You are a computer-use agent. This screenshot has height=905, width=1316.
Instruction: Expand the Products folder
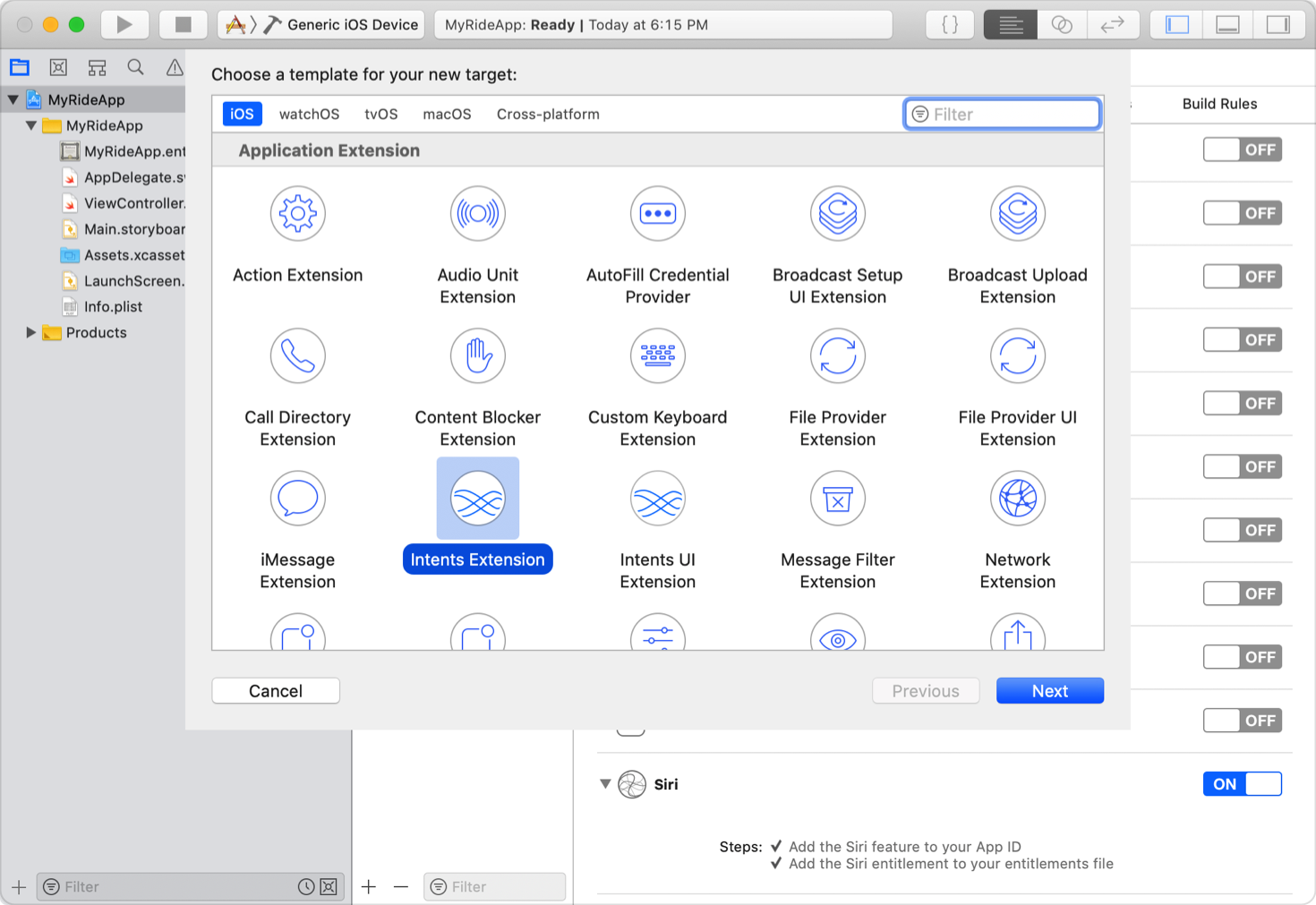pos(32,332)
